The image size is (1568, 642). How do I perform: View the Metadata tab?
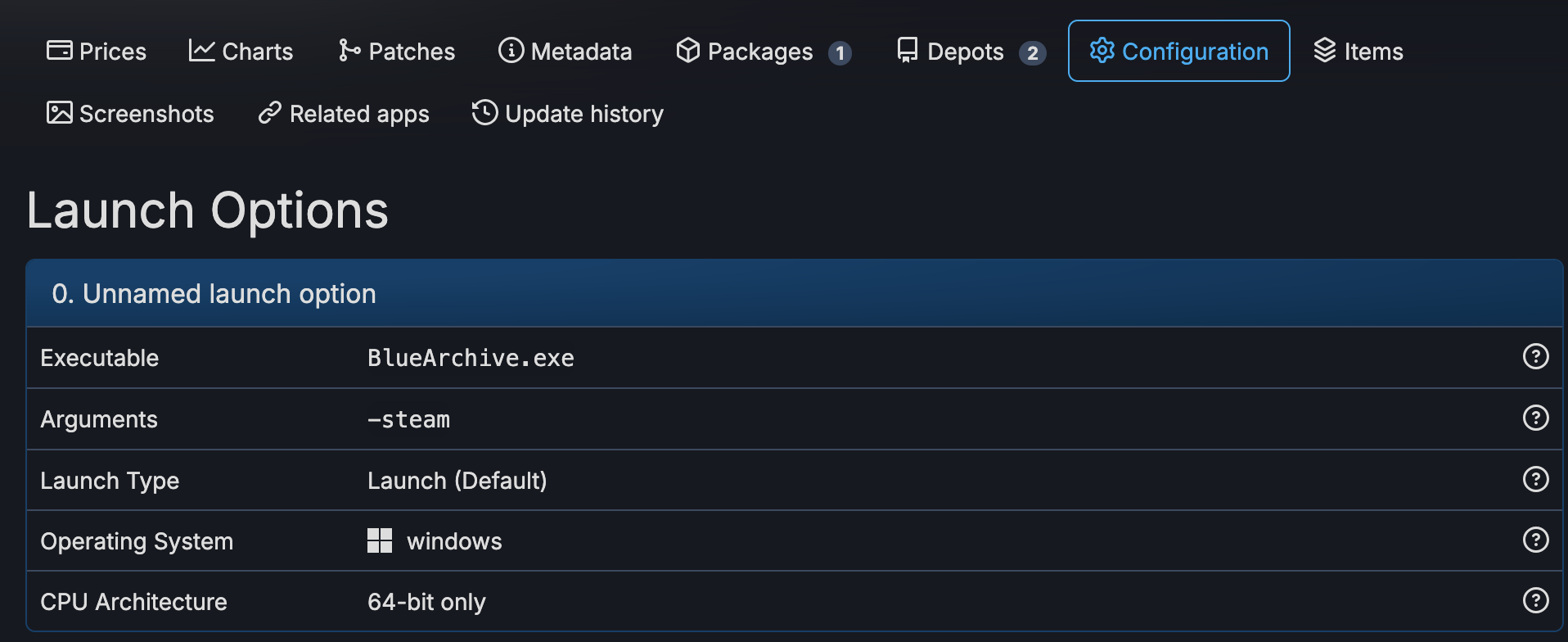565,52
